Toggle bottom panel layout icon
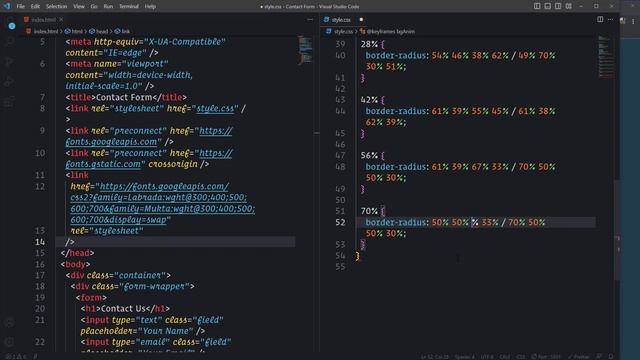Viewport: 640px width, 360px height. pyautogui.click(x=548, y=7)
